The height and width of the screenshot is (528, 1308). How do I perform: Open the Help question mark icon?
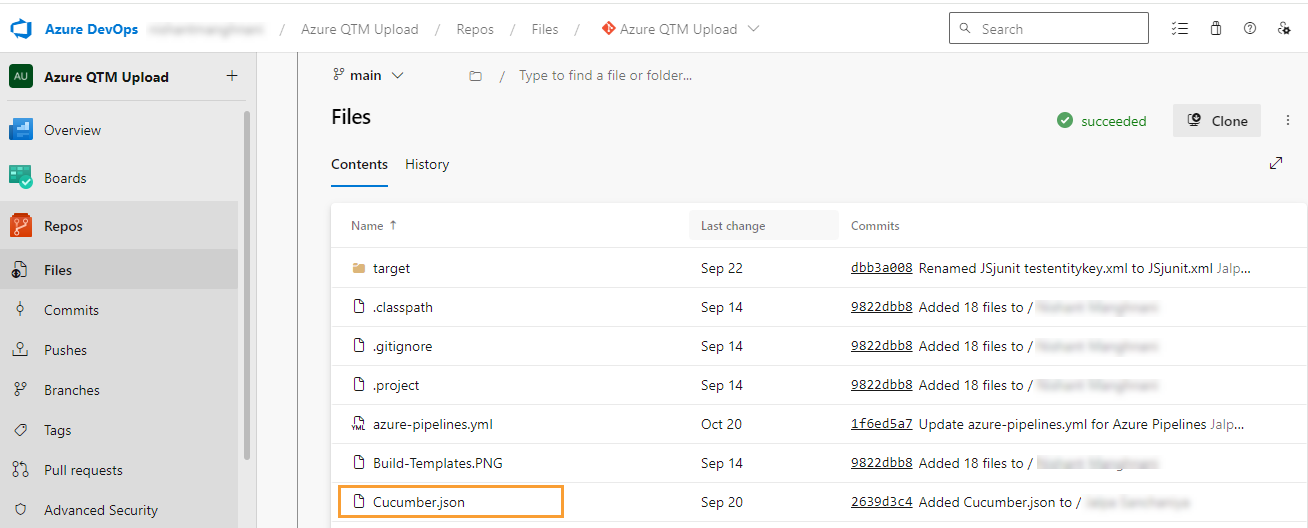pos(1250,29)
